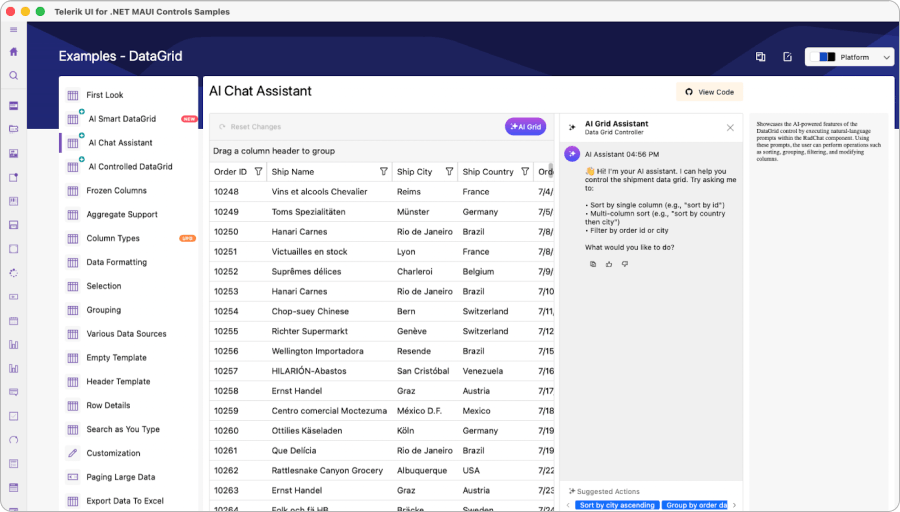
Task: Click the Reset Changes button
Action: [250, 127]
